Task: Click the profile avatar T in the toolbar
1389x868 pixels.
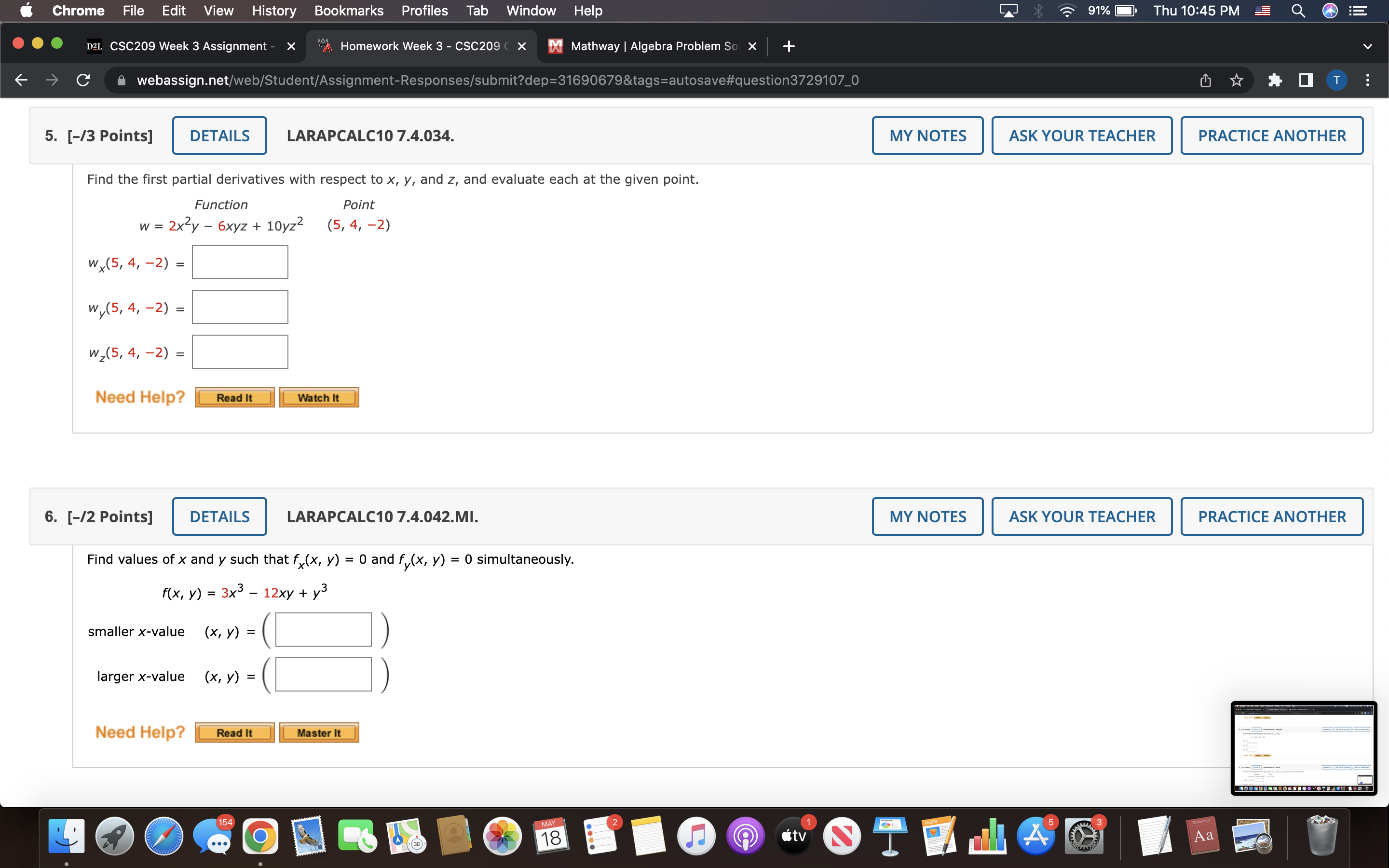Action: pos(1337,80)
